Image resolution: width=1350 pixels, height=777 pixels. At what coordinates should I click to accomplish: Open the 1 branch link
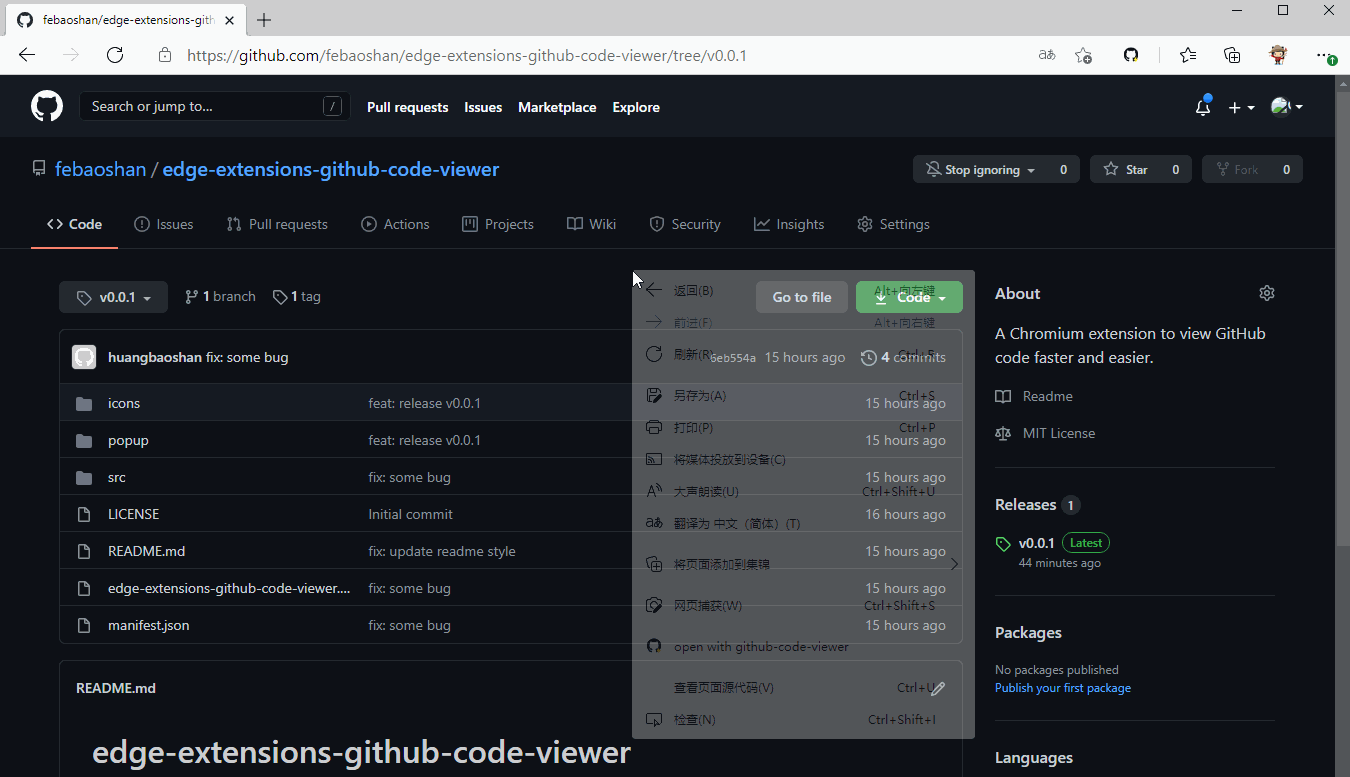click(220, 297)
